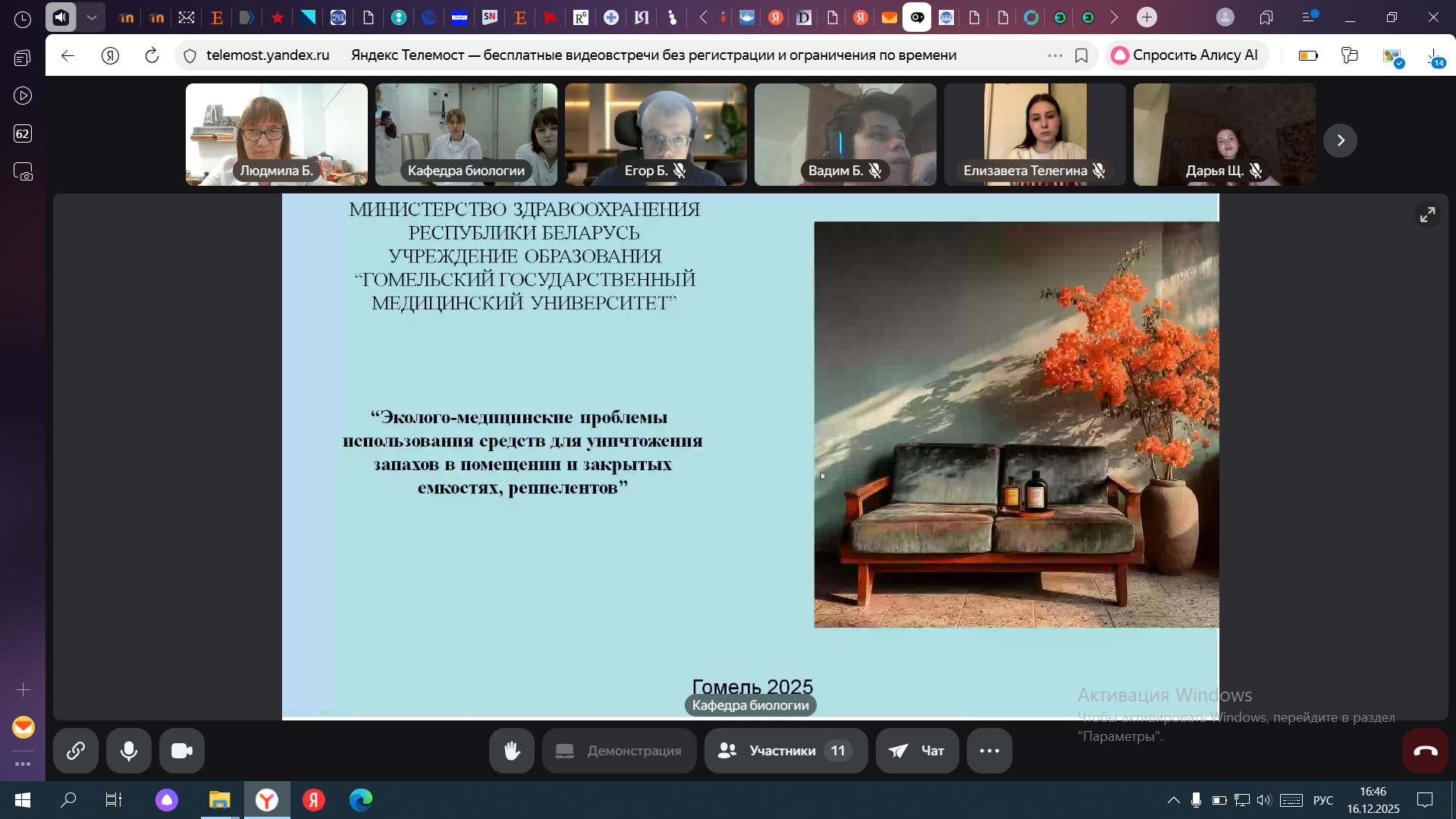
Task: Expand tab list dropdown arrow
Action: 92,17
